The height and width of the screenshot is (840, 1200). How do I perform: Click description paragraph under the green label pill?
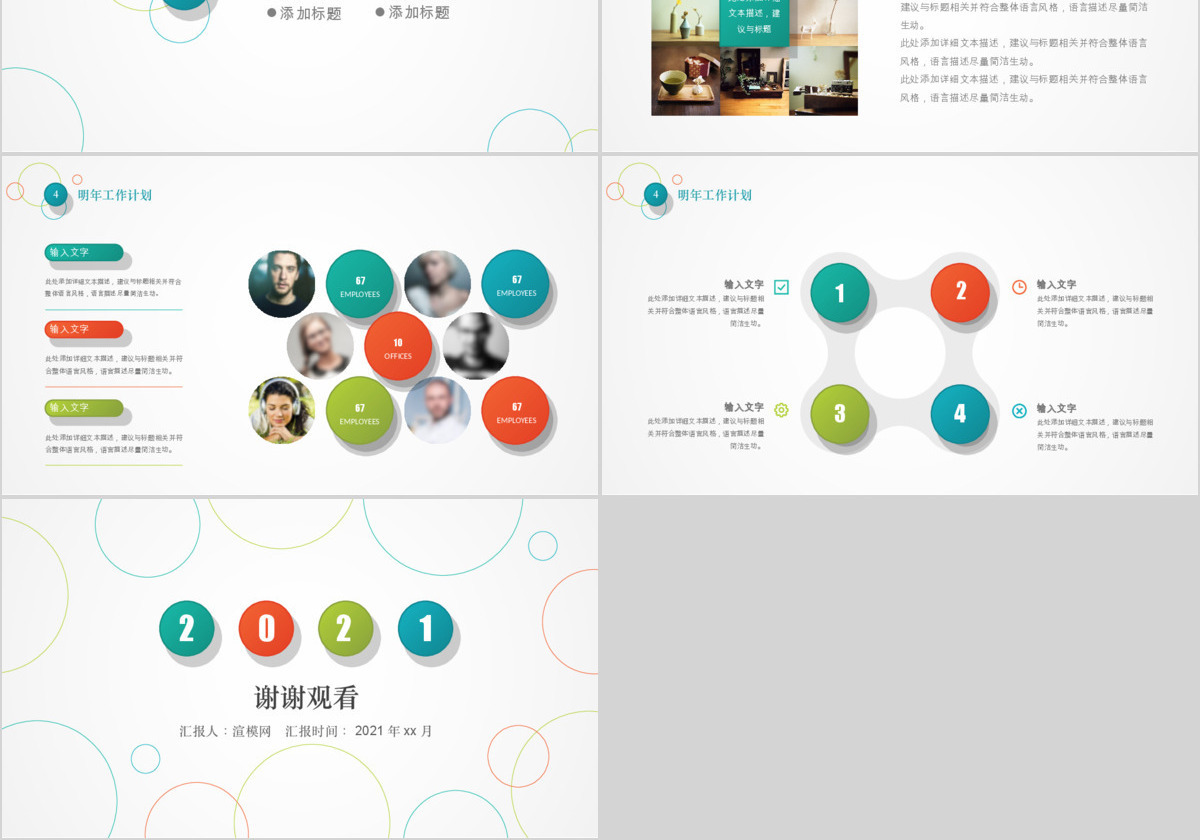click(x=114, y=443)
